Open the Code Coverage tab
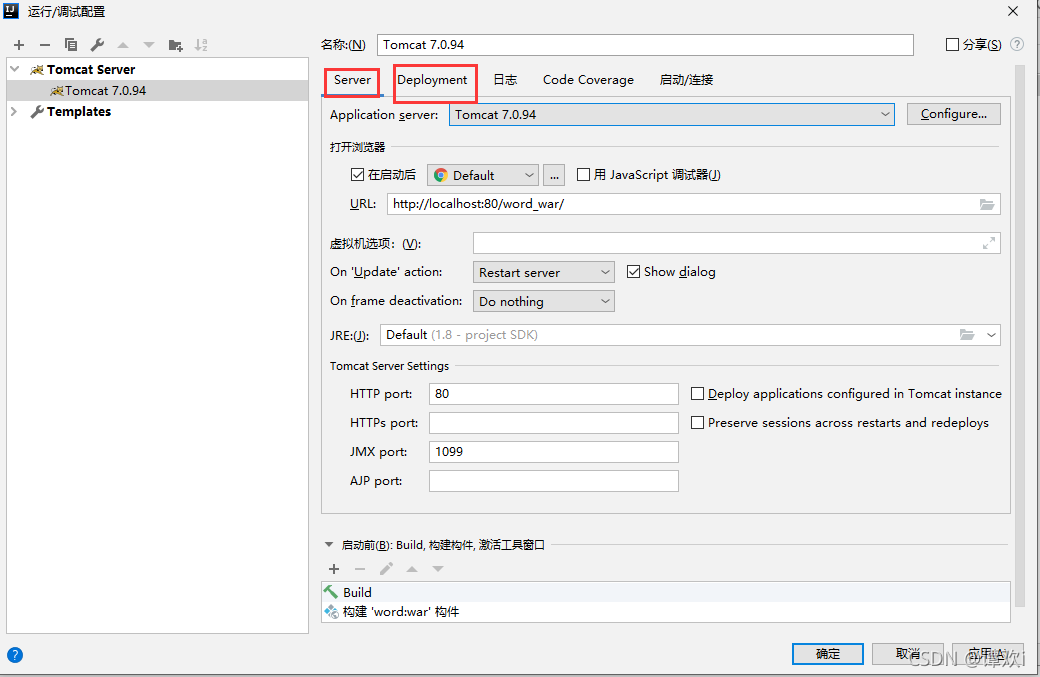The height and width of the screenshot is (677, 1040). click(x=588, y=80)
